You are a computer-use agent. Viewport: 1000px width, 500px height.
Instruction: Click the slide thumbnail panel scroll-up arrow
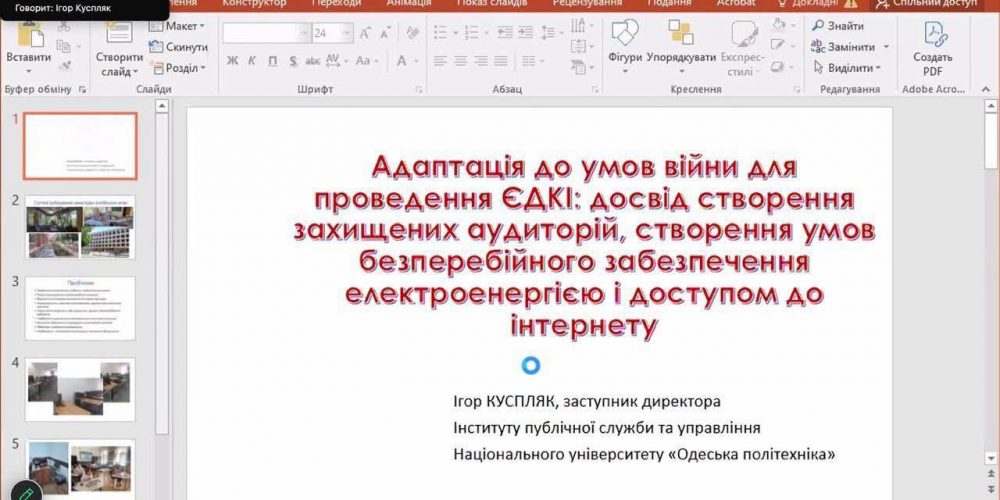pos(162,106)
